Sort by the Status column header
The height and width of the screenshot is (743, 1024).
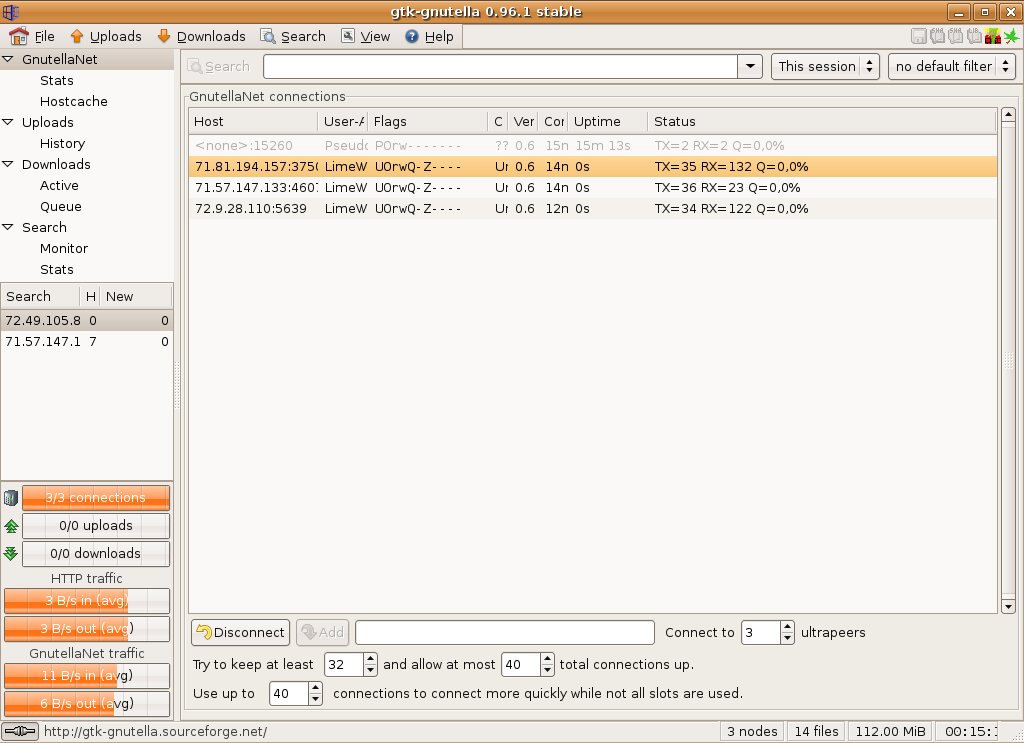[x=822, y=121]
